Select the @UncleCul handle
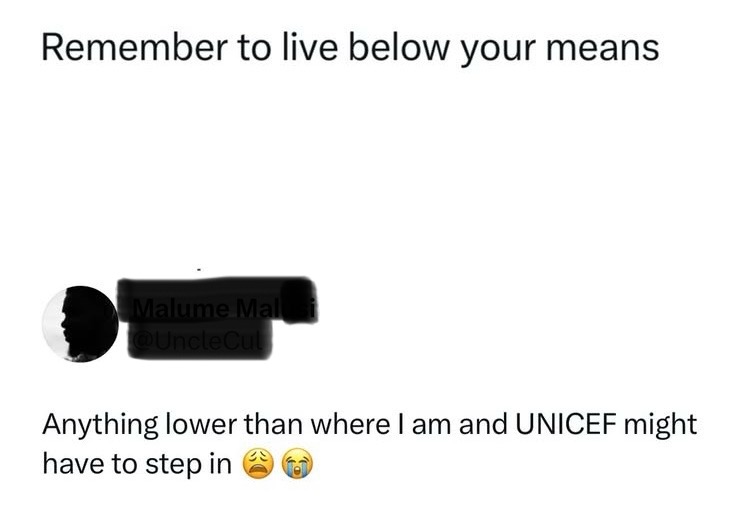The image size is (750, 520). click(197, 341)
